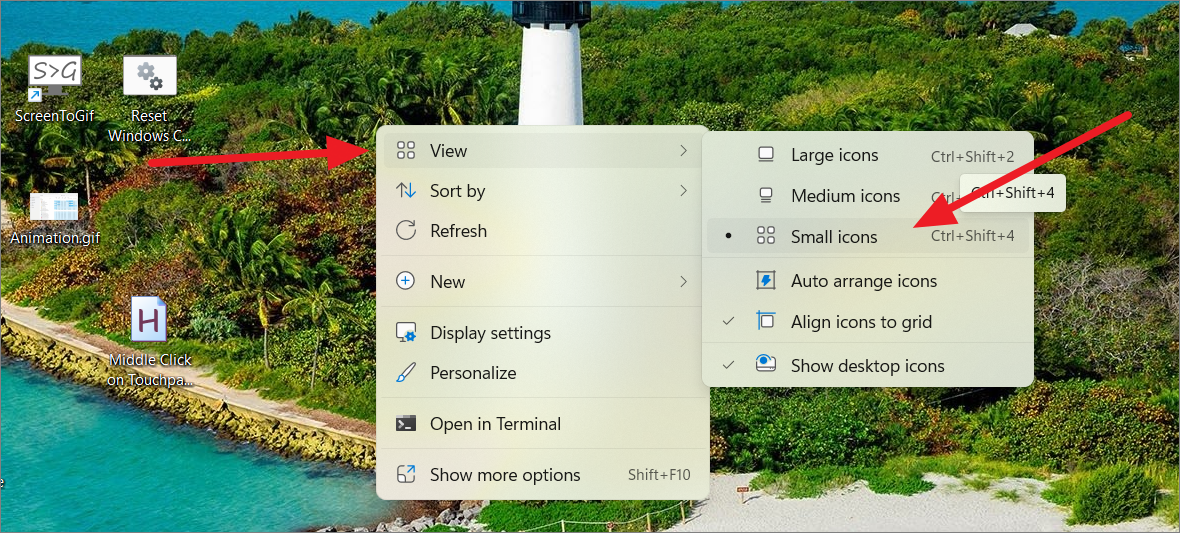Click the Small icons grid icon
Viewport: 1180px width, 533px height.
pos(765,236)
